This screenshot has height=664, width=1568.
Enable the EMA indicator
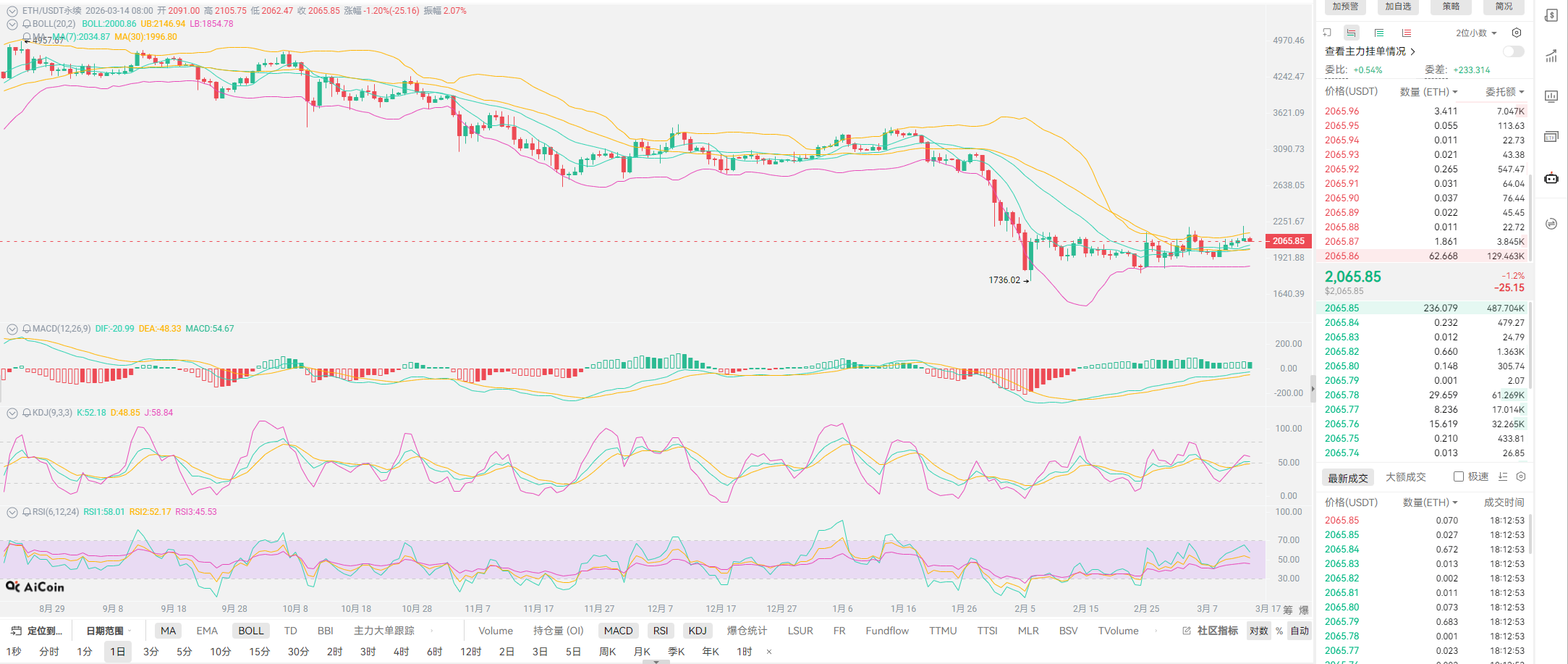point(207,631)
